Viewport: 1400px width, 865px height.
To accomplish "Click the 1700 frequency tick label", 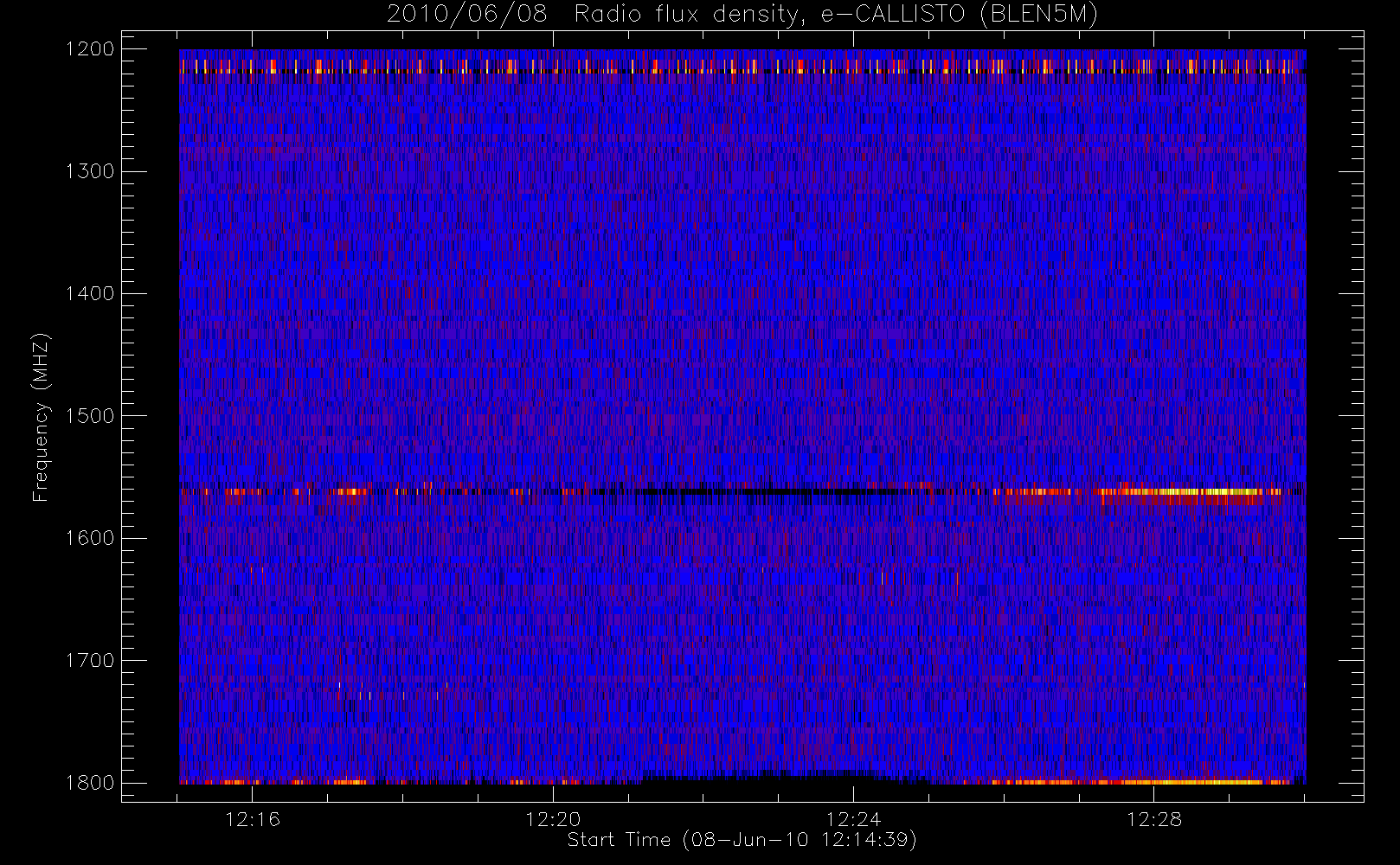I will coord(91,660).
